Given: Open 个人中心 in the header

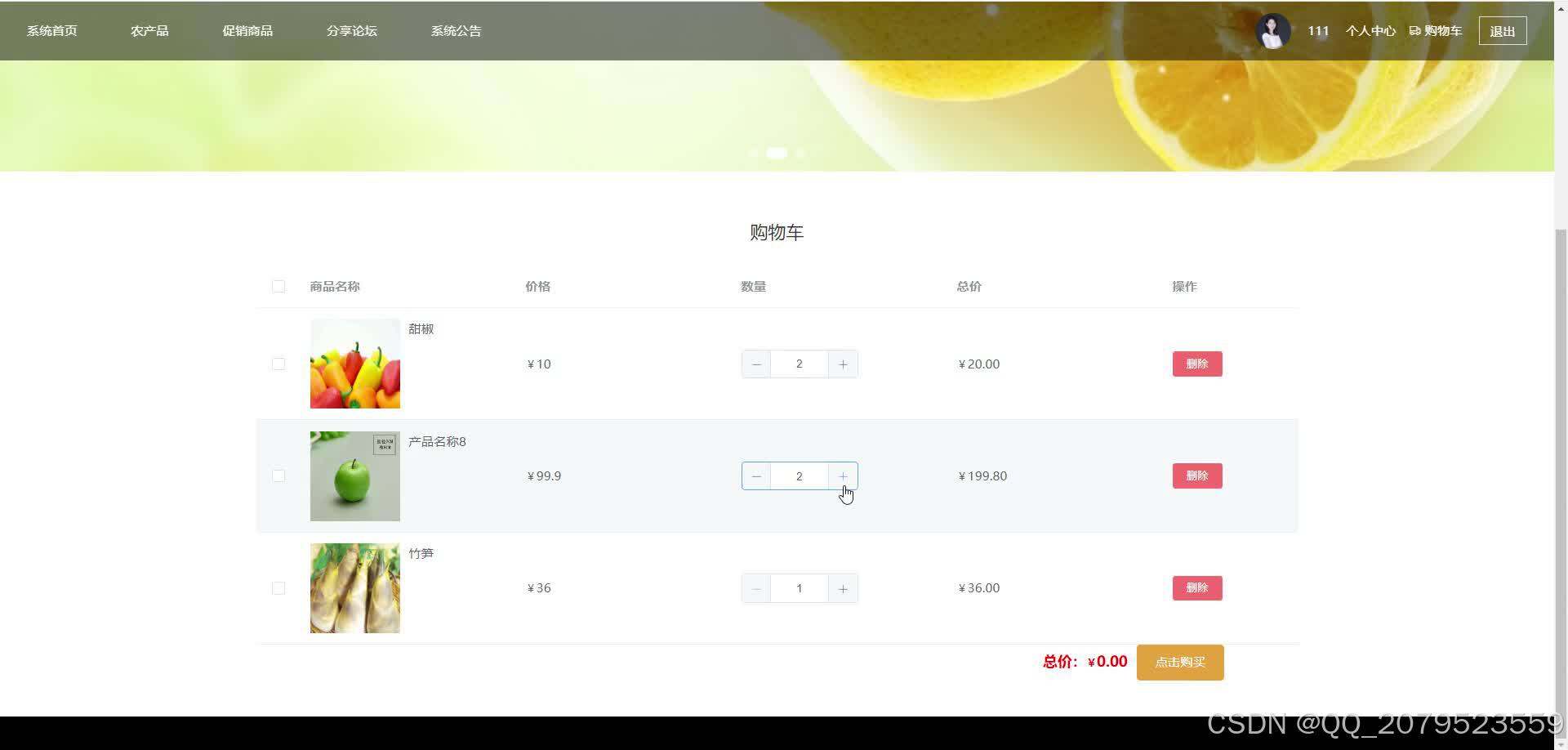Looking at the screenshot, I should (x=1370, y=31).
